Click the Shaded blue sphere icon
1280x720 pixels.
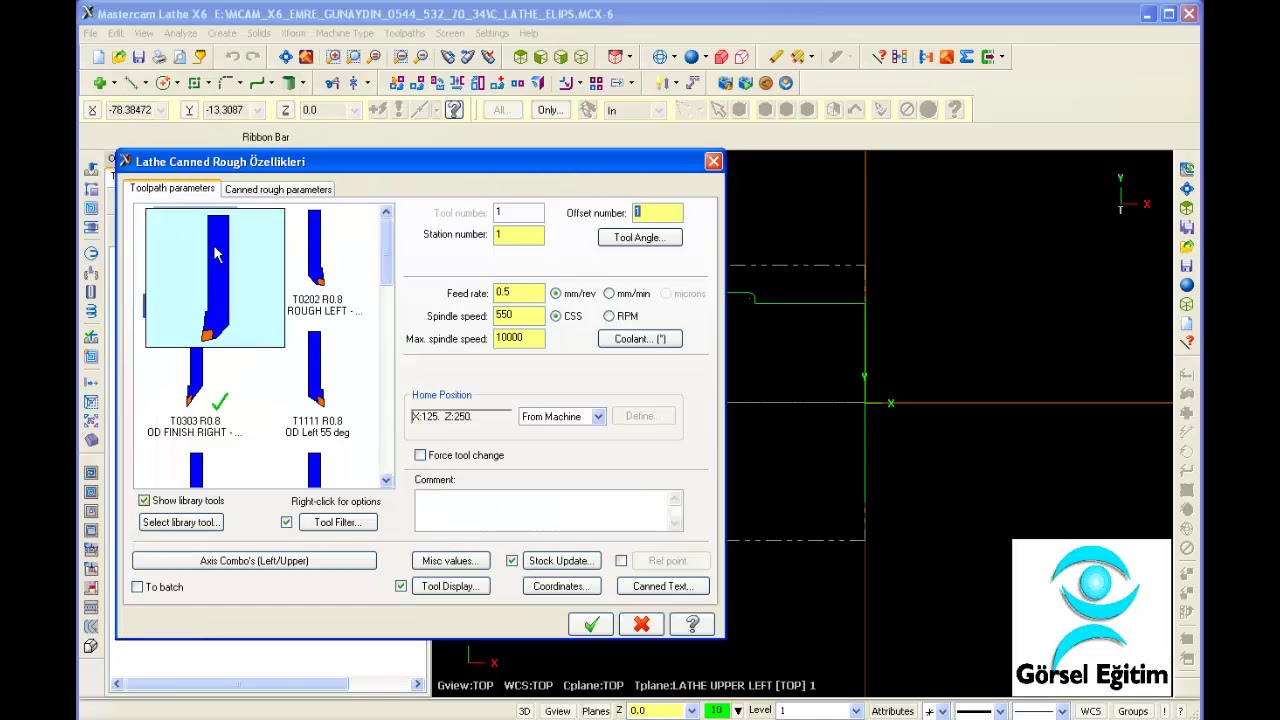(690, 57)
